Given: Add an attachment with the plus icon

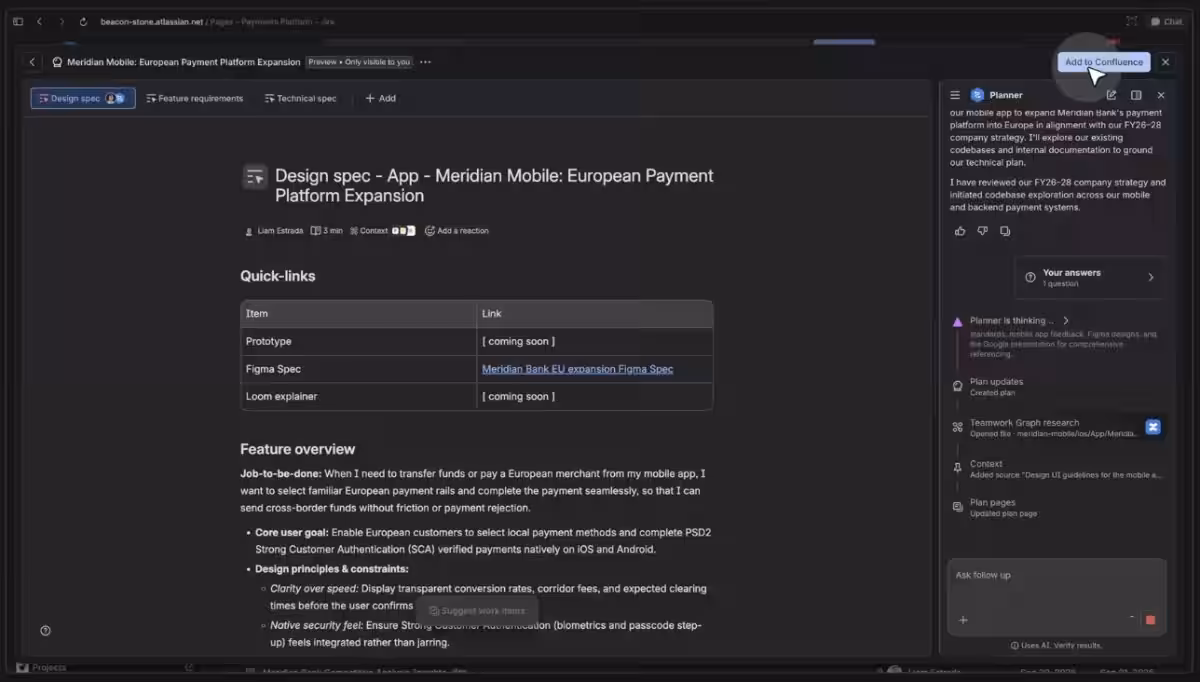Looking at the screenshot, I should click(x=963, y=620).
